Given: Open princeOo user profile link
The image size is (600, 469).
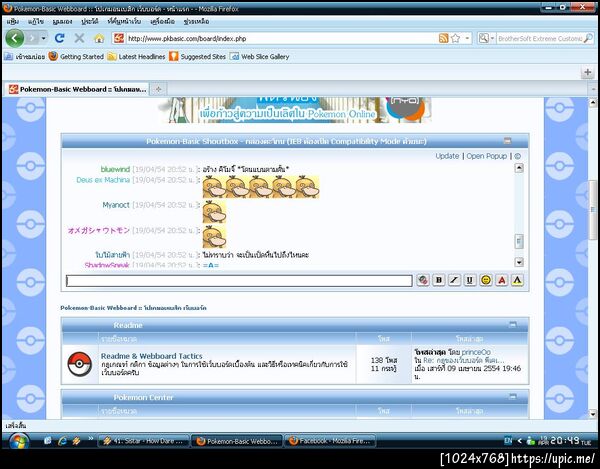Looking at the screenshot, I should [x=476, y=352].
